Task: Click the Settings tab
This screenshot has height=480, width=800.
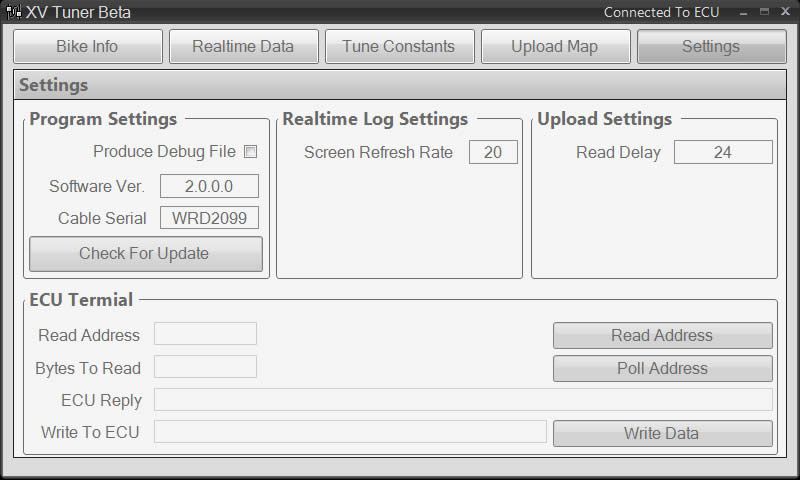Action: 711,47
